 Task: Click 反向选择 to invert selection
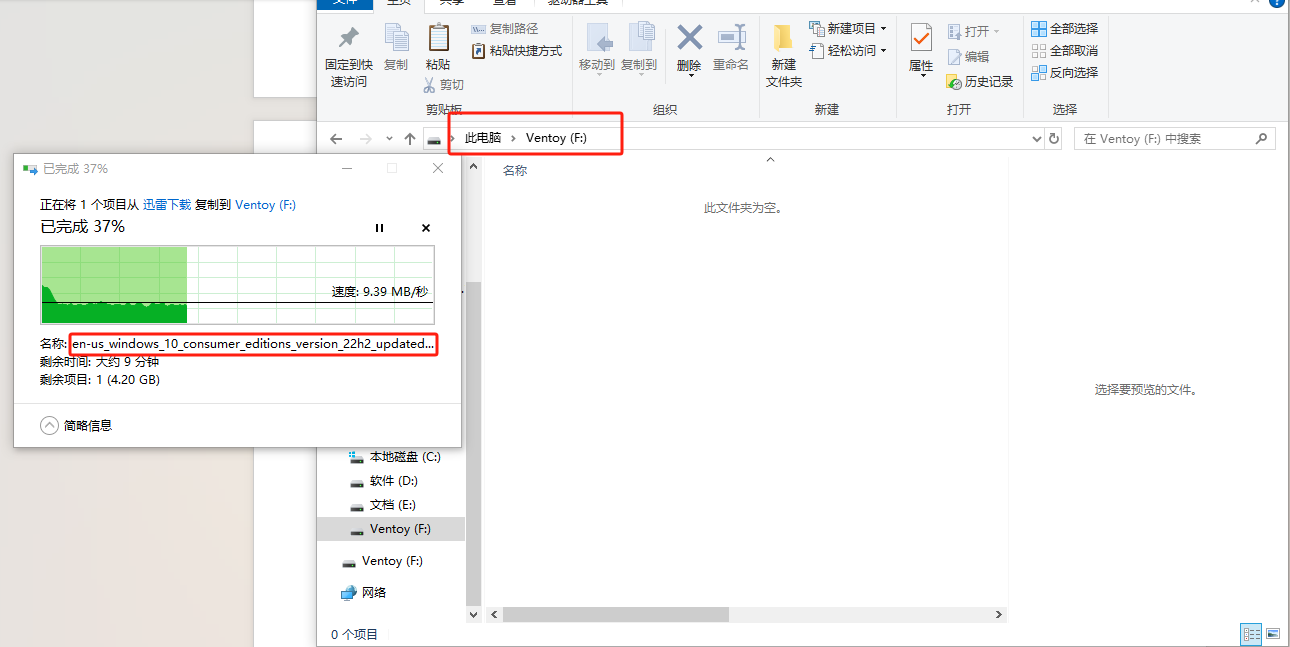point(1065,72)
